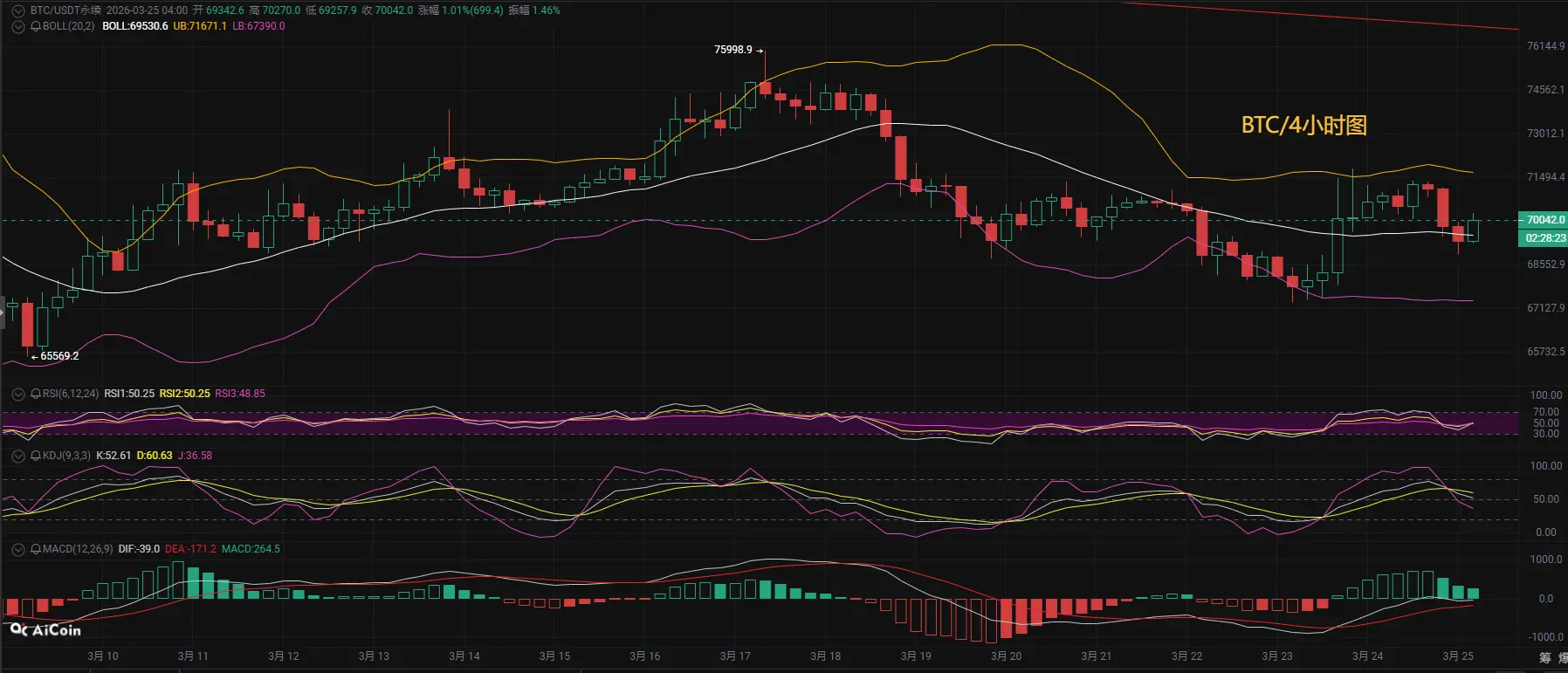Select the D:60.63 value
1568x673 pixels.
(x=155, y=456)
